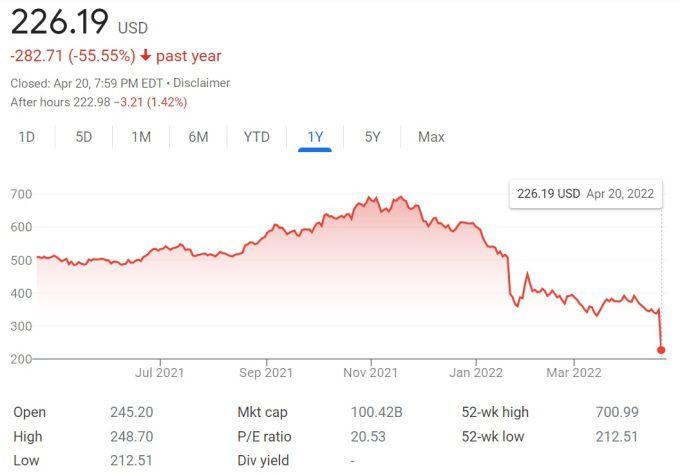The height and width of the screenshot is (475, 680).
Task: Show the Max time range
Action: pyautogui.click(x=431, y=137)
